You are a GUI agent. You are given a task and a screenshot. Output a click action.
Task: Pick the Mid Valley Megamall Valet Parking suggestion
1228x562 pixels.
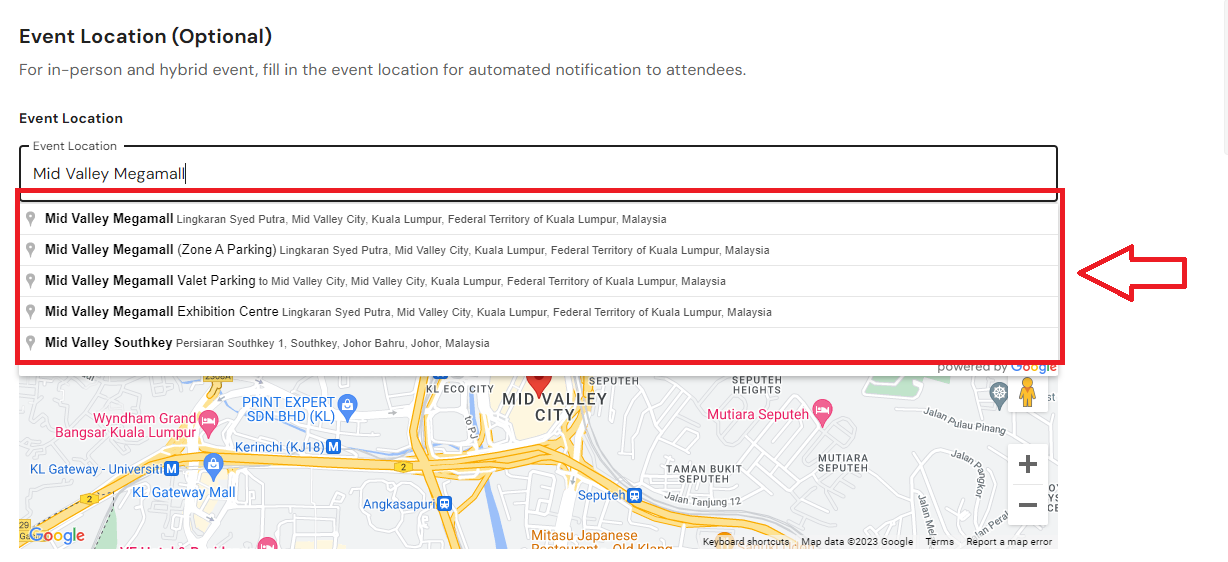click(539, 281)
